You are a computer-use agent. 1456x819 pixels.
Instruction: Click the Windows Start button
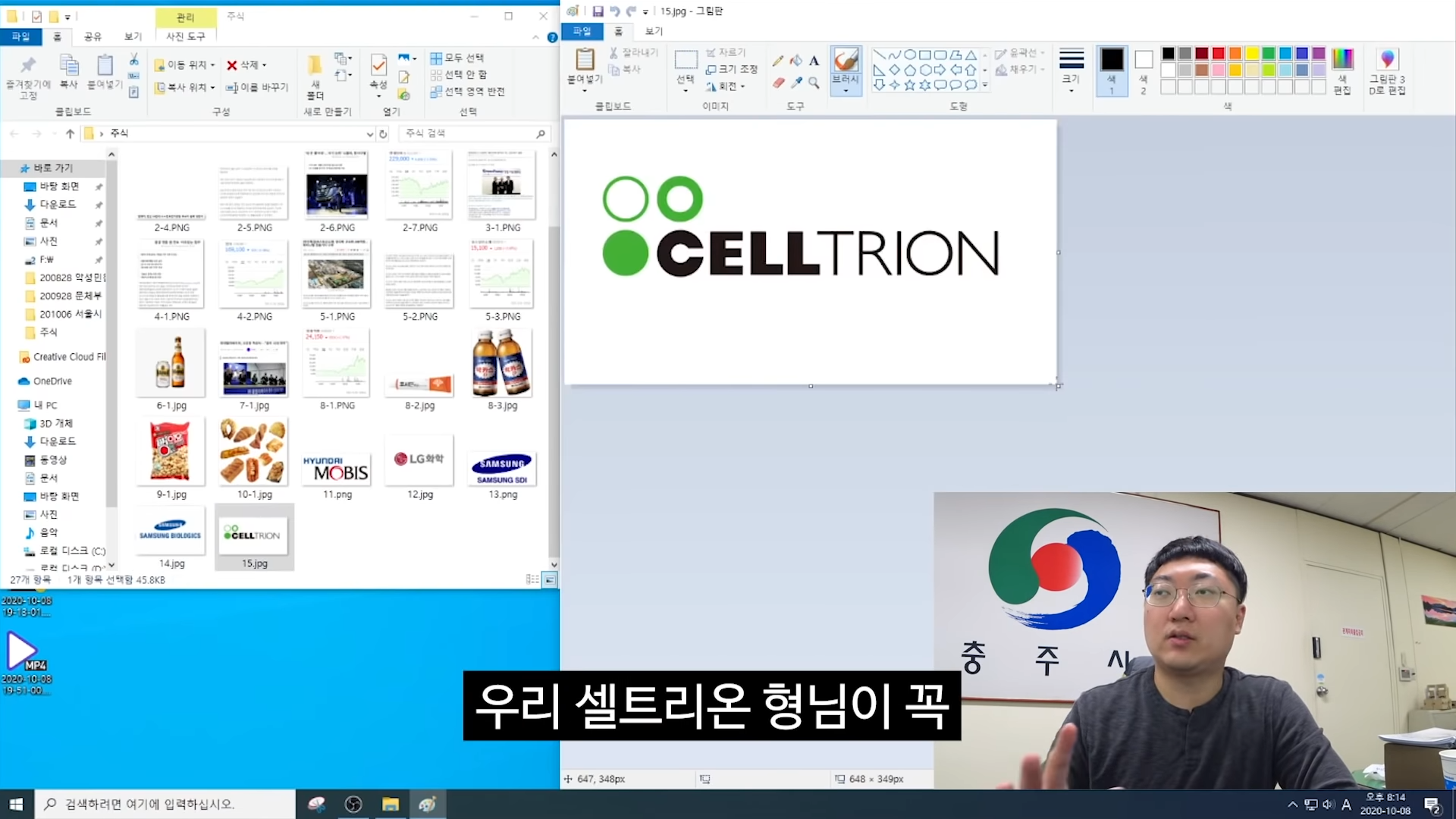tap(17, 805)
